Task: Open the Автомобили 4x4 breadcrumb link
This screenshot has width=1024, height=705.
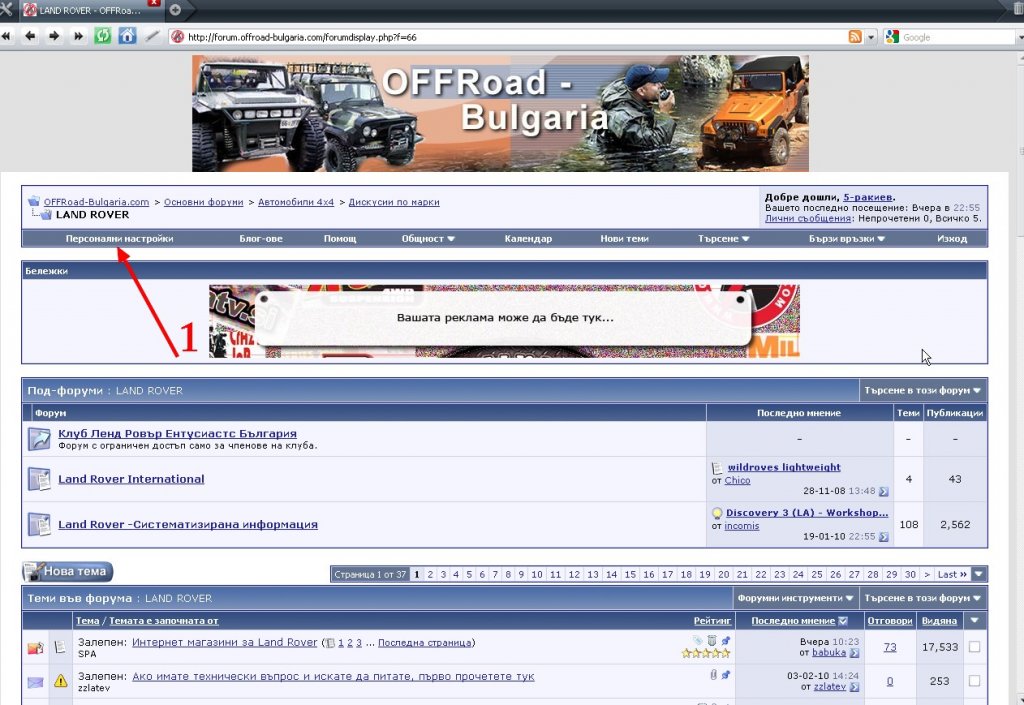Action: pos(296,202)
